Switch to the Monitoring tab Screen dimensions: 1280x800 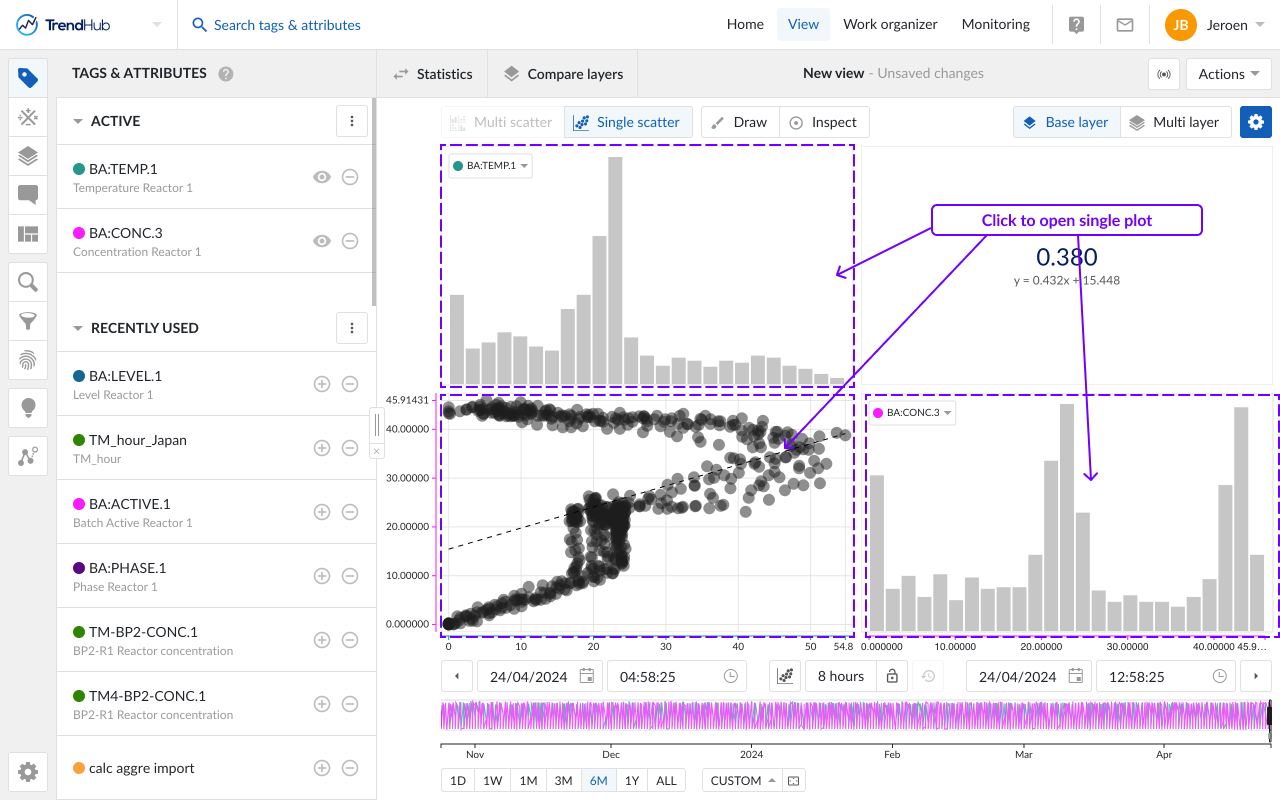point(995,23)
